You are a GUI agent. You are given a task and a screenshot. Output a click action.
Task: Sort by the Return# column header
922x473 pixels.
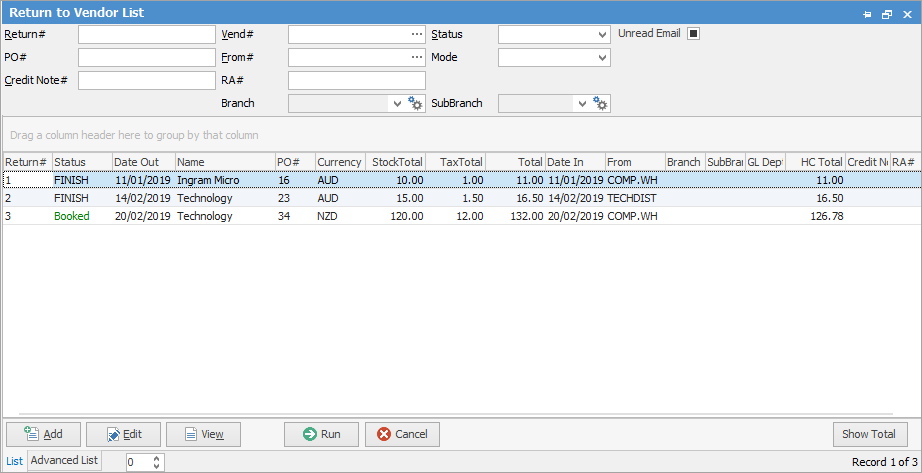(28, 162)
